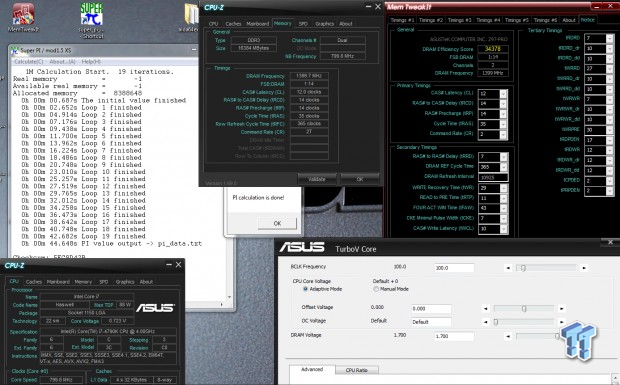Open Timings #4 tab in MemTweakIt
Screen dimensions: 620x385
coord(488,20)
